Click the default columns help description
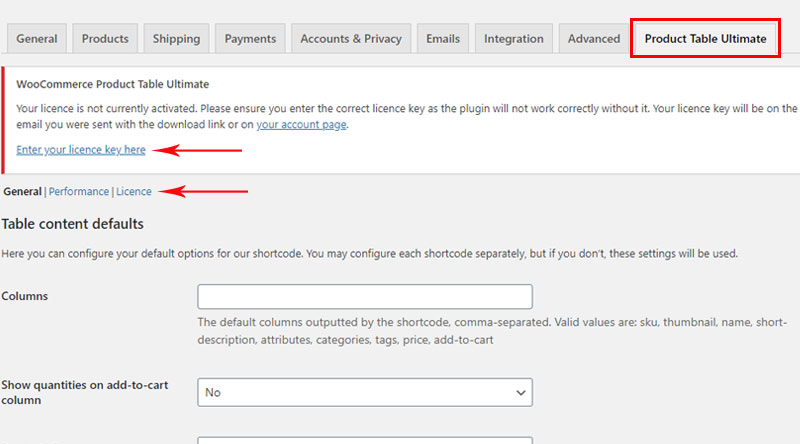The image size is (800, 444). click(x=492, y=331)
